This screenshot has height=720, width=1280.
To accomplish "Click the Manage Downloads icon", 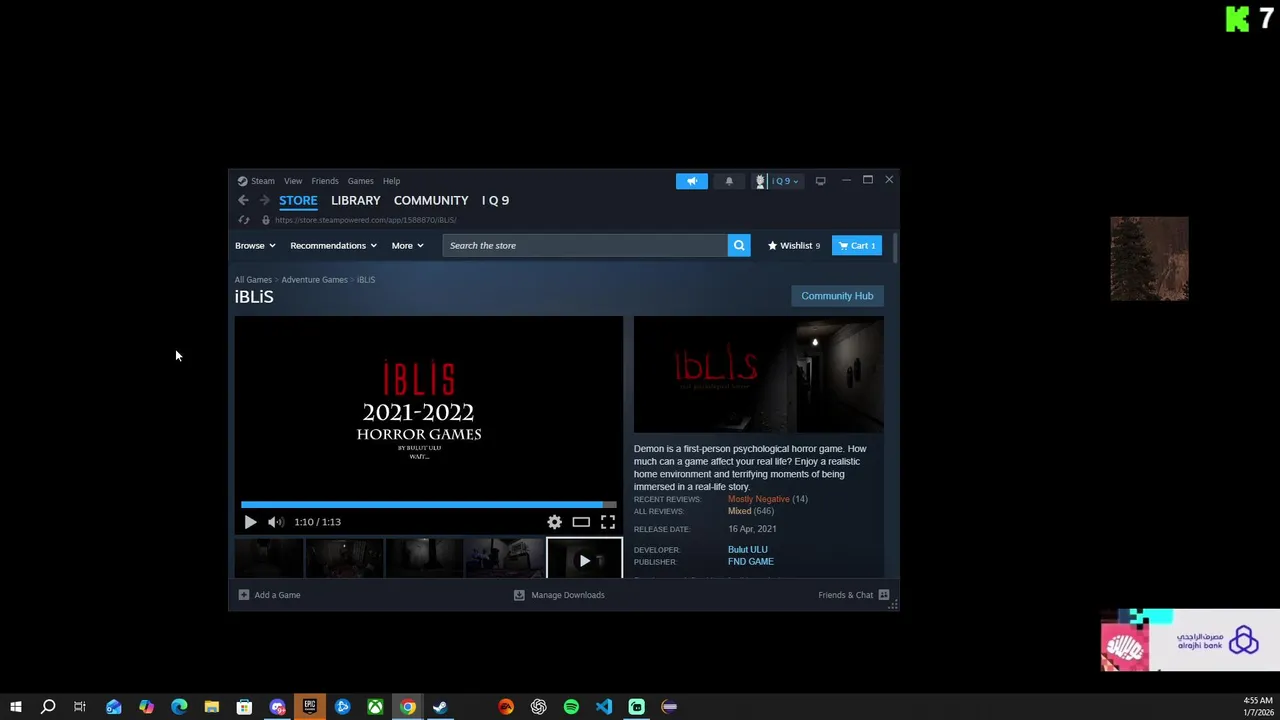I will click(519, 595).
